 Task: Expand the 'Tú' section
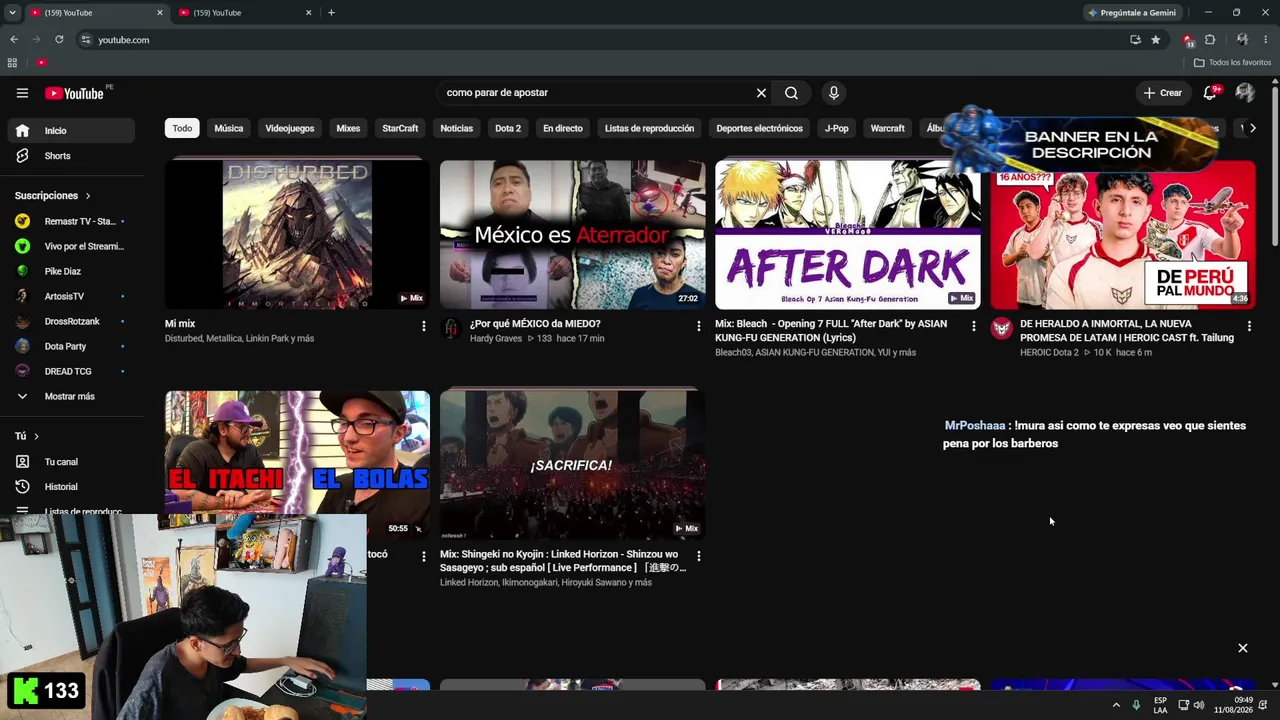27,436
